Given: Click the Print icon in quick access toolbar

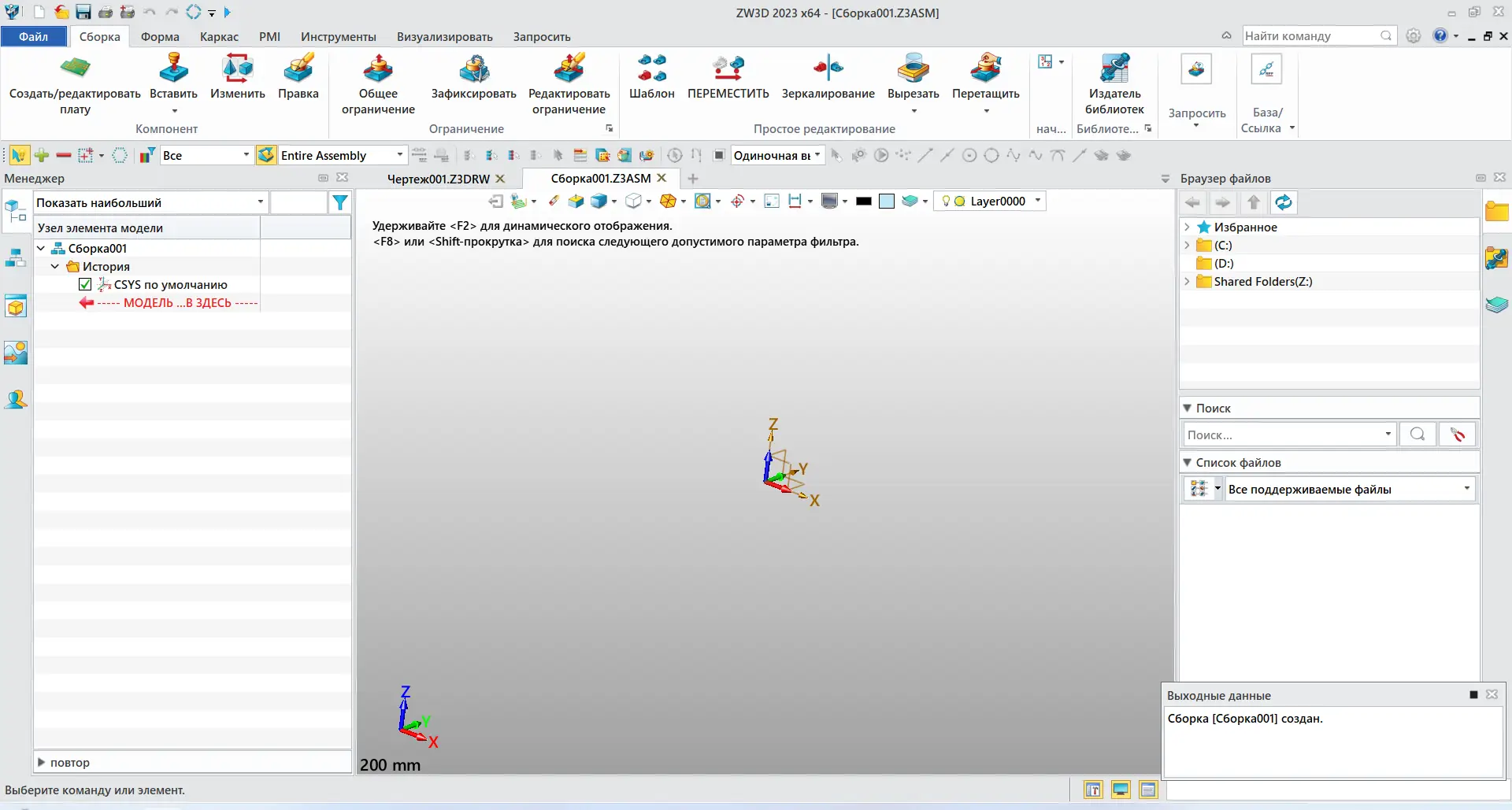Looking at the screenshot, I should 106,13.
